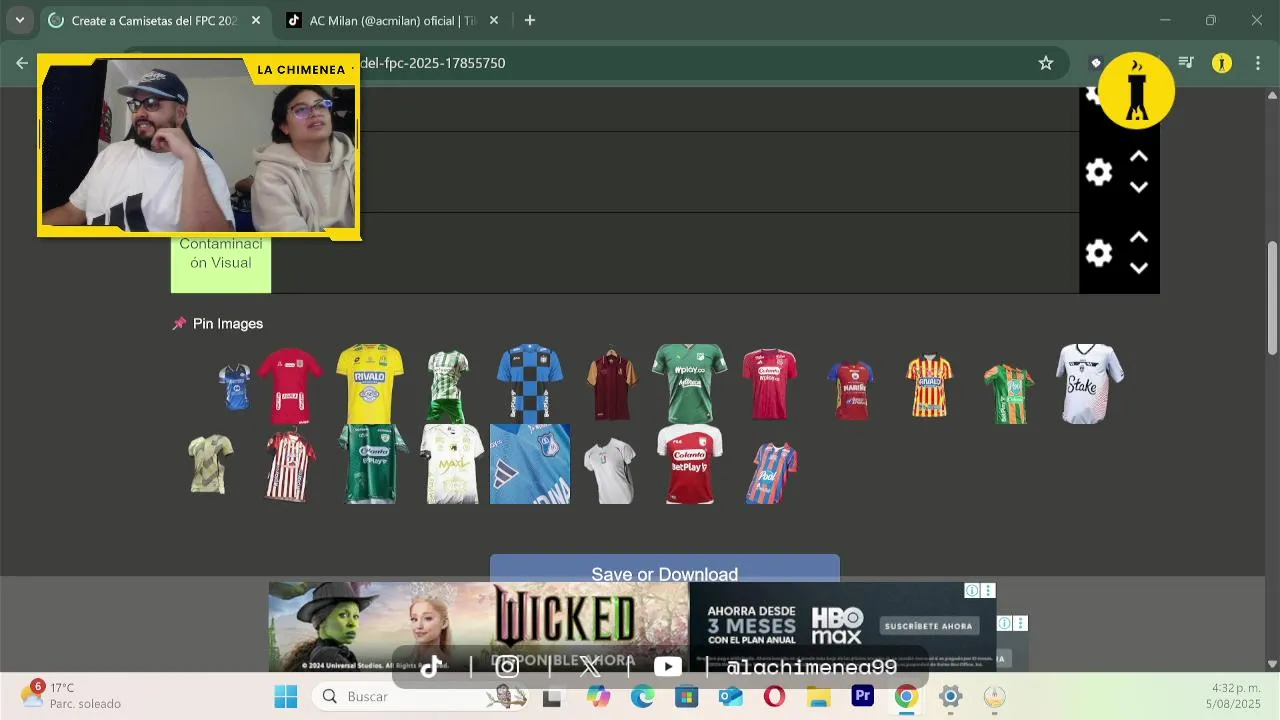This screenshot has width=1280, height=720.
Task: Select the white Stake jersey
Action: click(1090, 384)
